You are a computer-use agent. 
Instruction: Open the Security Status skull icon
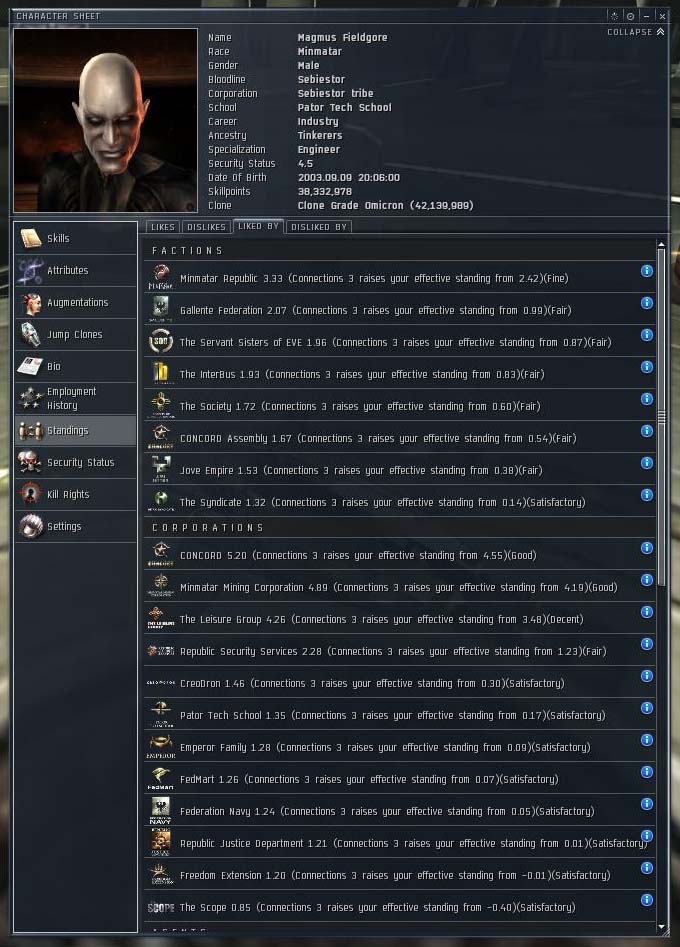tap(30, 463)
